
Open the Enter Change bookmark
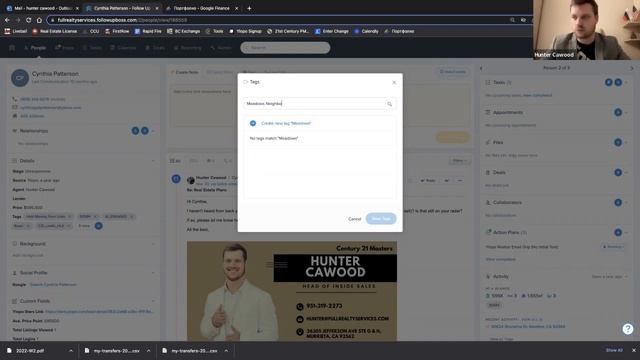tap(332, 31)
